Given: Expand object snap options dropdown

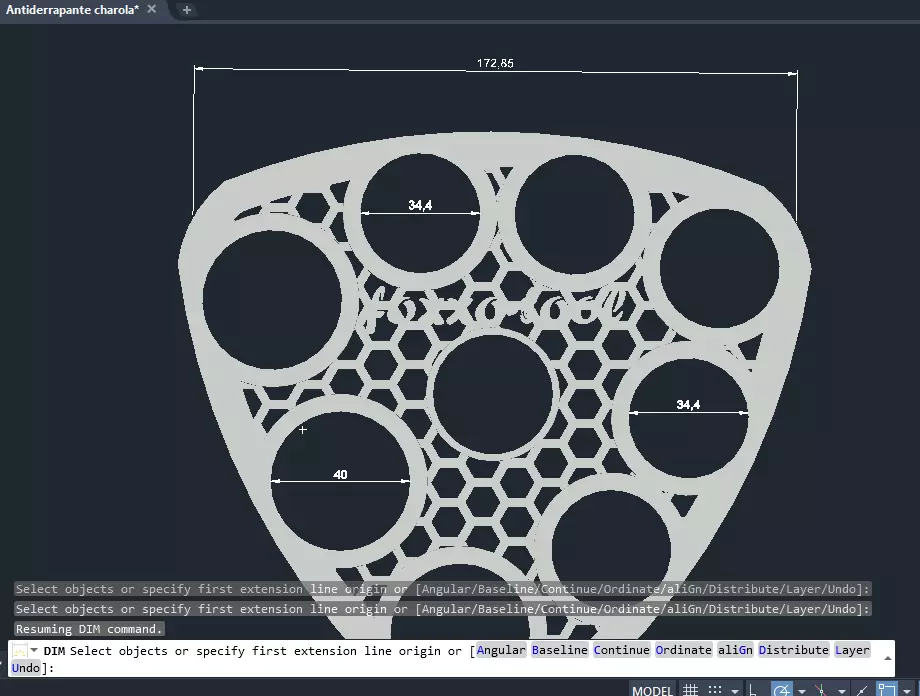Looking at the screenshot, I should tap(907, 691).
